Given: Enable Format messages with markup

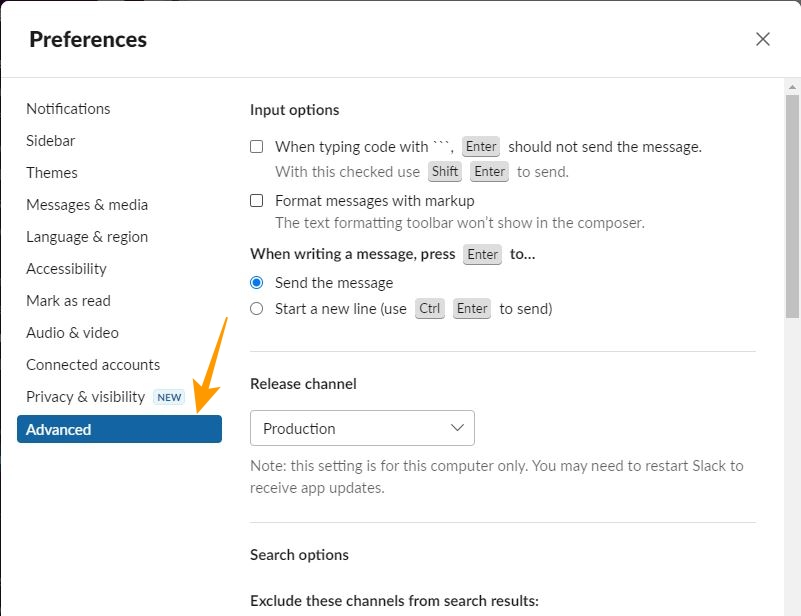Looking at the screenshot, I should pyautogui.click(x=256, y=200).
